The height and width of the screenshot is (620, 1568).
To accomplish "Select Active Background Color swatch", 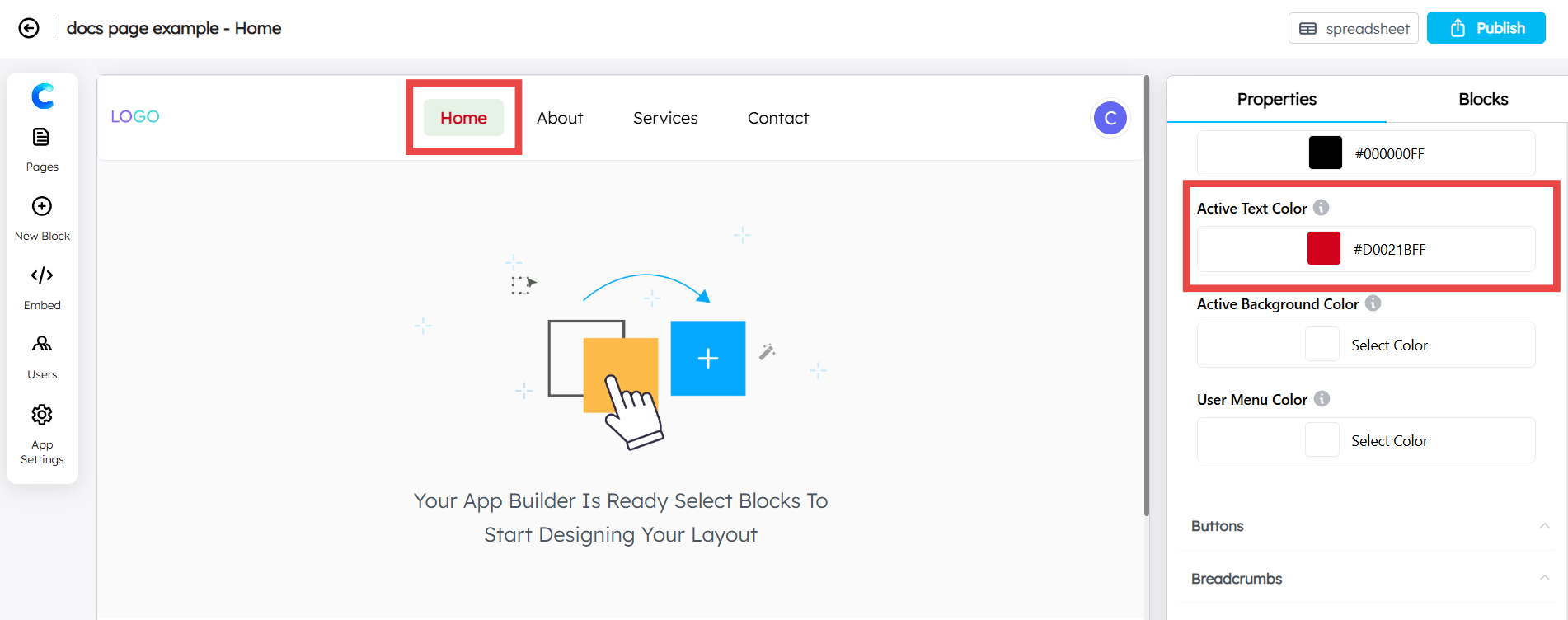I will point(1322,345).
